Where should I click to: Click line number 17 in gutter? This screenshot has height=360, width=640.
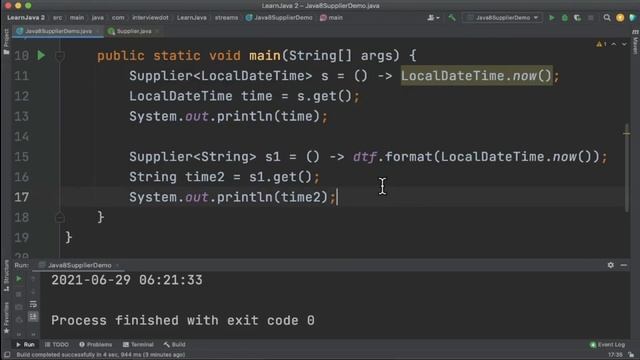pyautogui.click(x=21, y=197)
